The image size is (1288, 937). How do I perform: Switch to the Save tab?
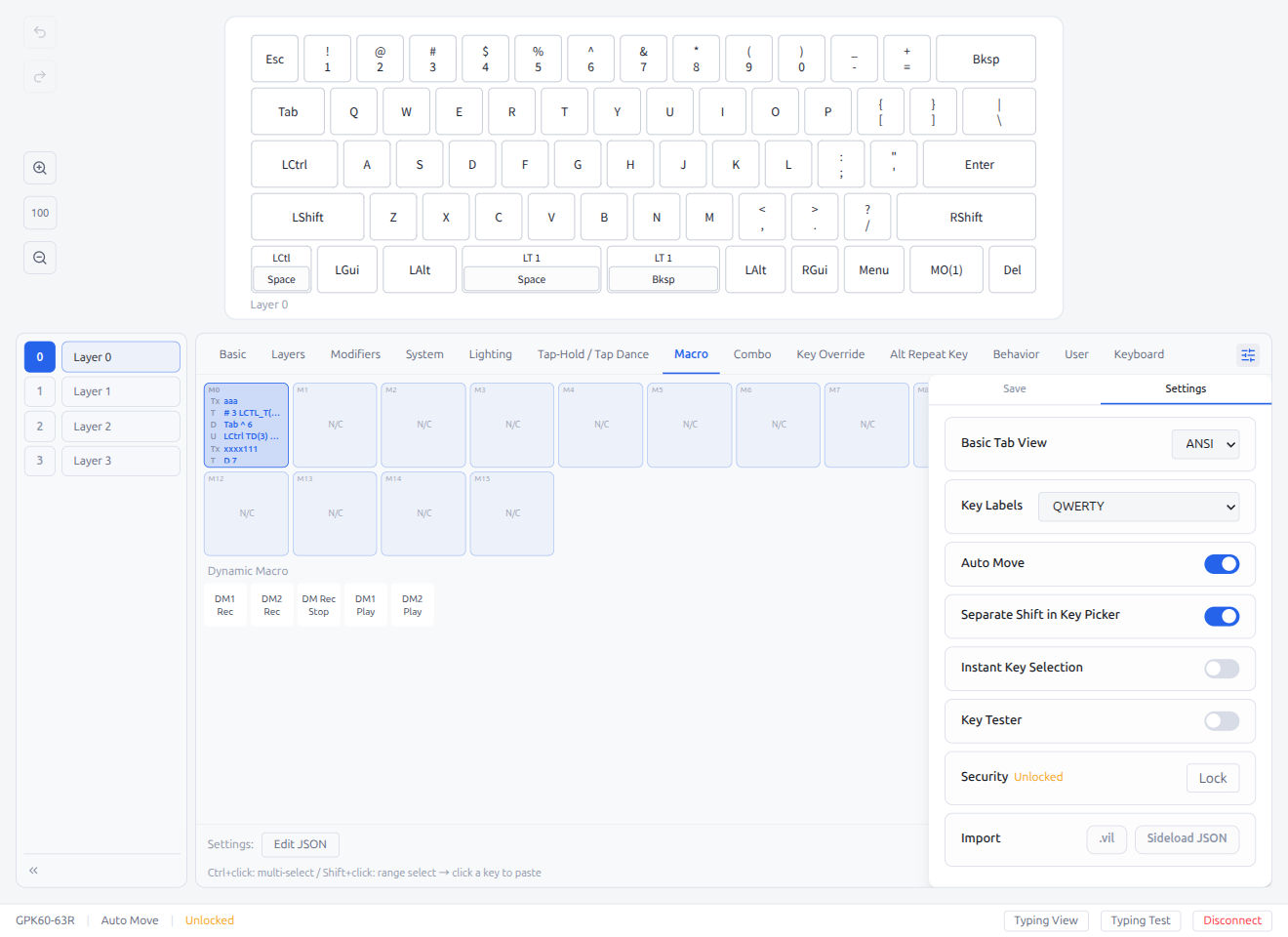coord(1014,387)
